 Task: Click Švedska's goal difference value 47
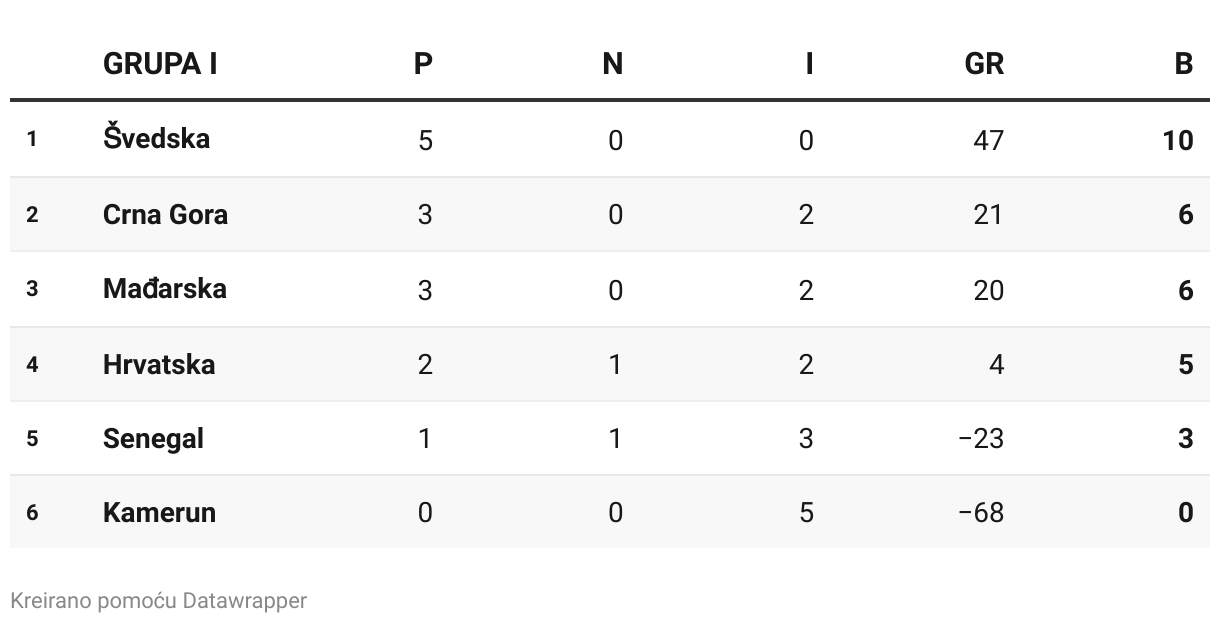(x=987, y=140)
